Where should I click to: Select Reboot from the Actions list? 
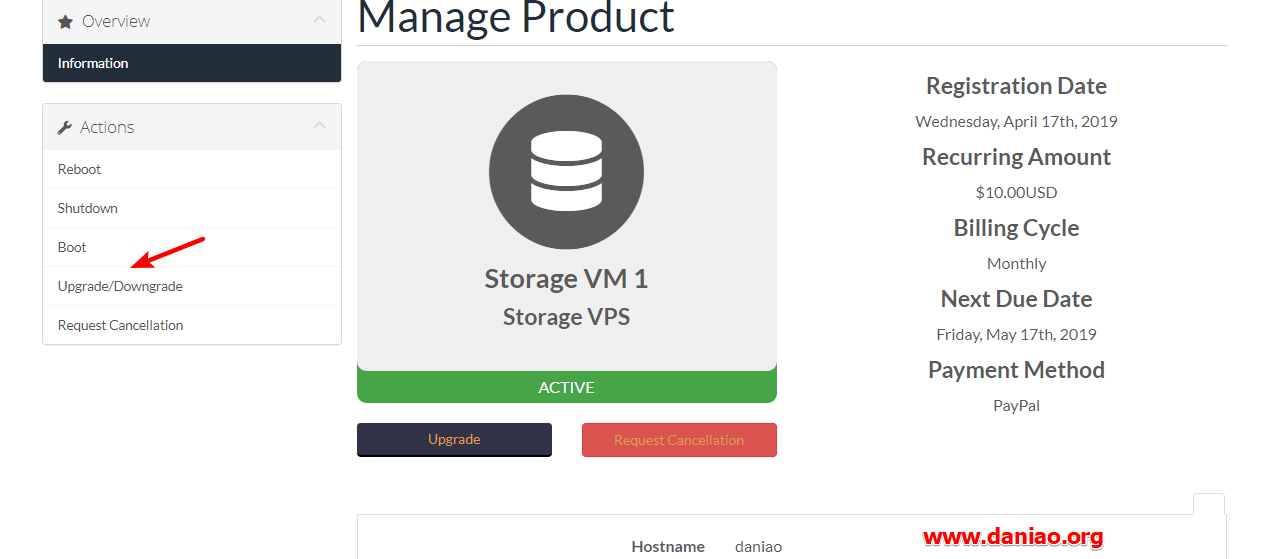pos(192,169)
